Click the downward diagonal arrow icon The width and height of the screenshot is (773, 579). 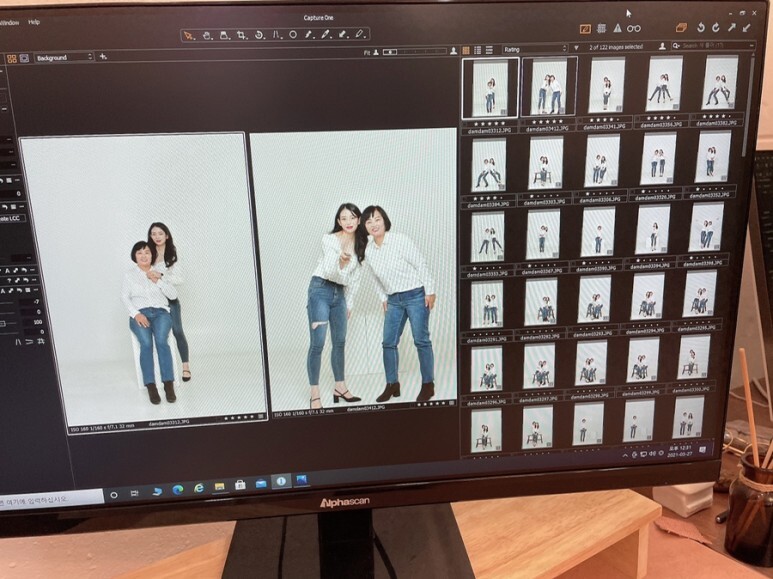click(747, 27)
